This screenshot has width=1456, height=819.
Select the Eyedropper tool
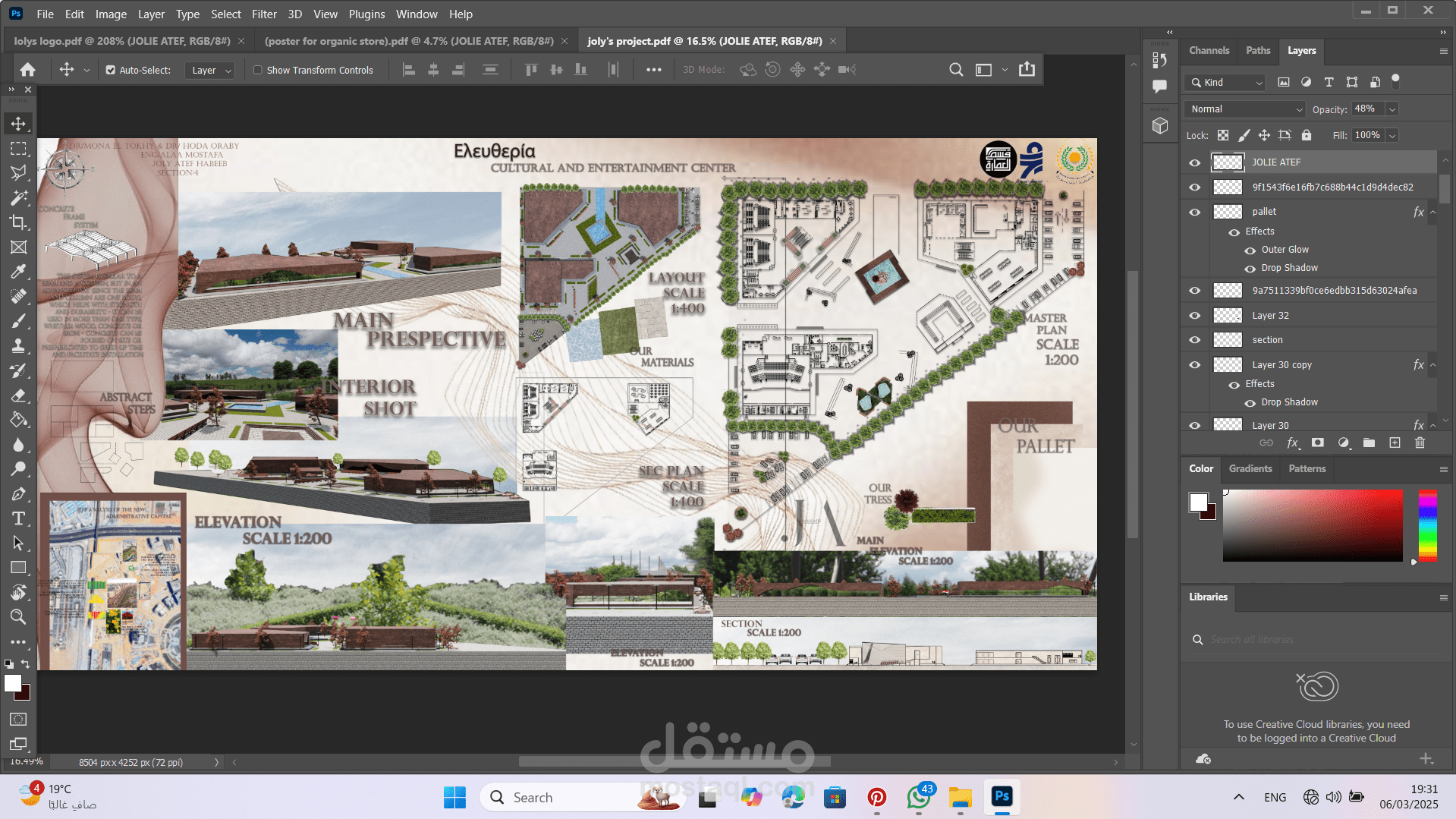pyautogui.click(x=18, y=271)
